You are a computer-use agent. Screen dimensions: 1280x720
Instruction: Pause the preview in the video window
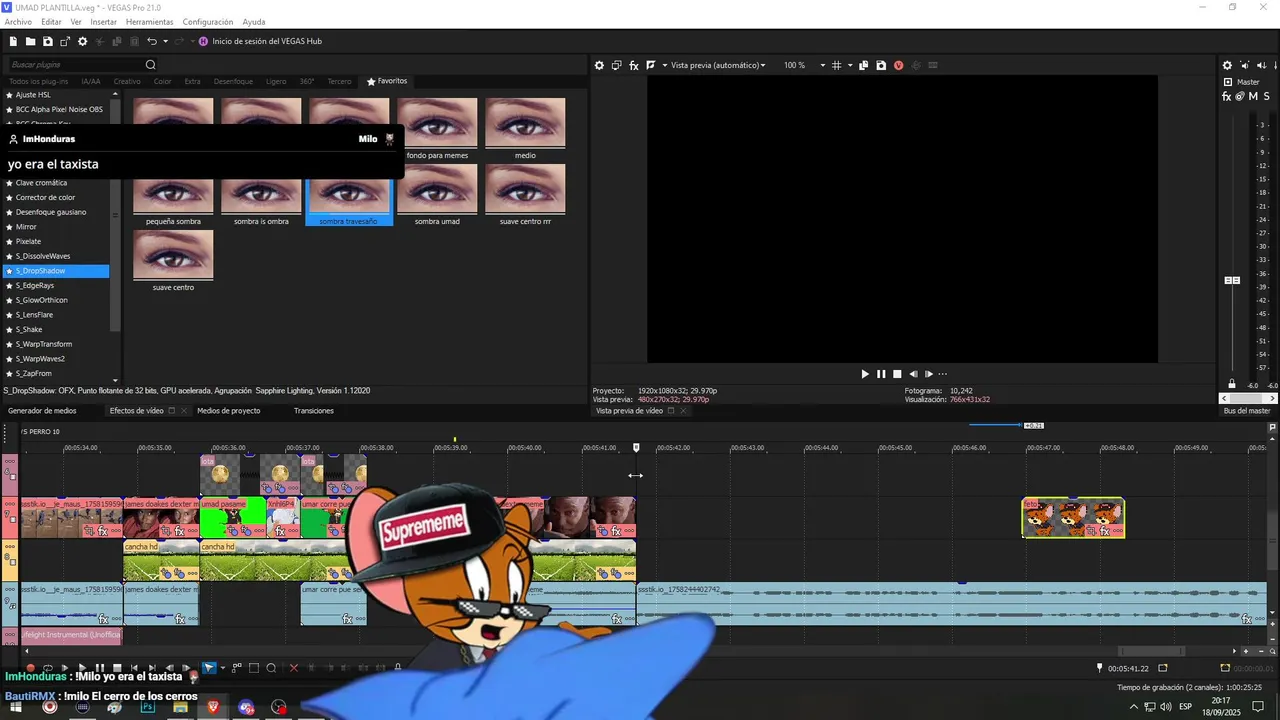point(881,374)
